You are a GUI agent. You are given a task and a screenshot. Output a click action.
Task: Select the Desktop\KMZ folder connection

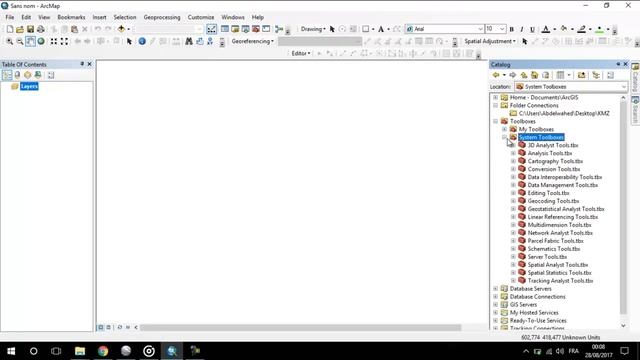pos(564,113)
